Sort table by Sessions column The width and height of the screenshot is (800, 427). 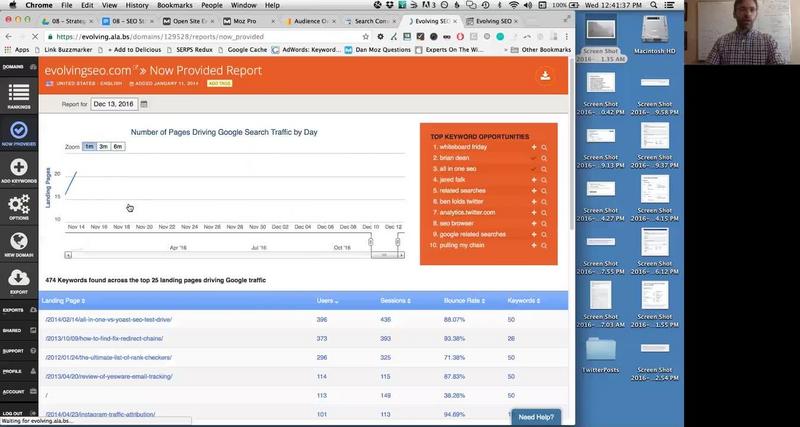395,300
